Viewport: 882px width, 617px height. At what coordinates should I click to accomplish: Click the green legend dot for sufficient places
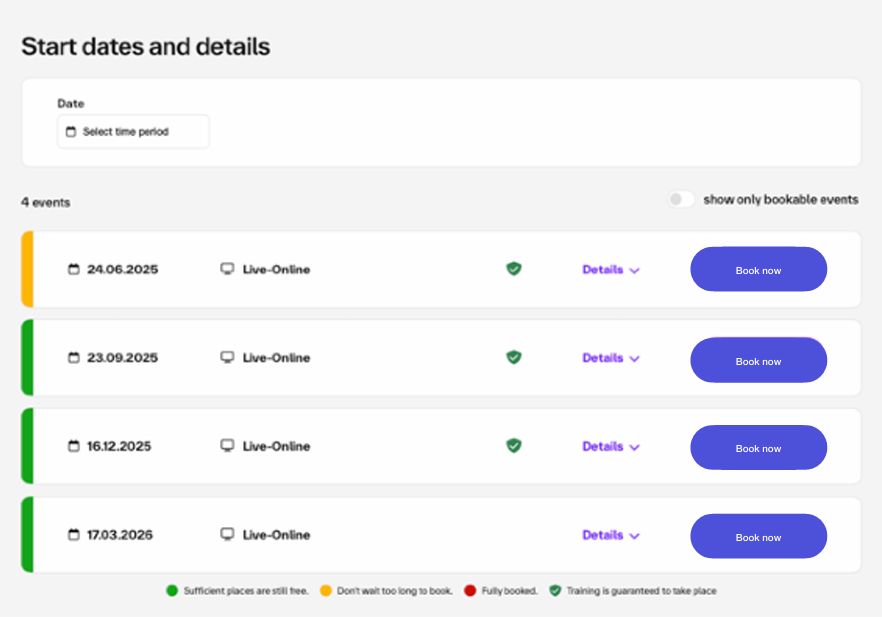172,591
